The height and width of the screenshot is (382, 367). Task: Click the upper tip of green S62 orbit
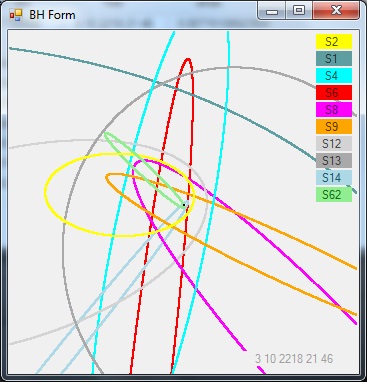pyautogui.click(x=107, y=134)
